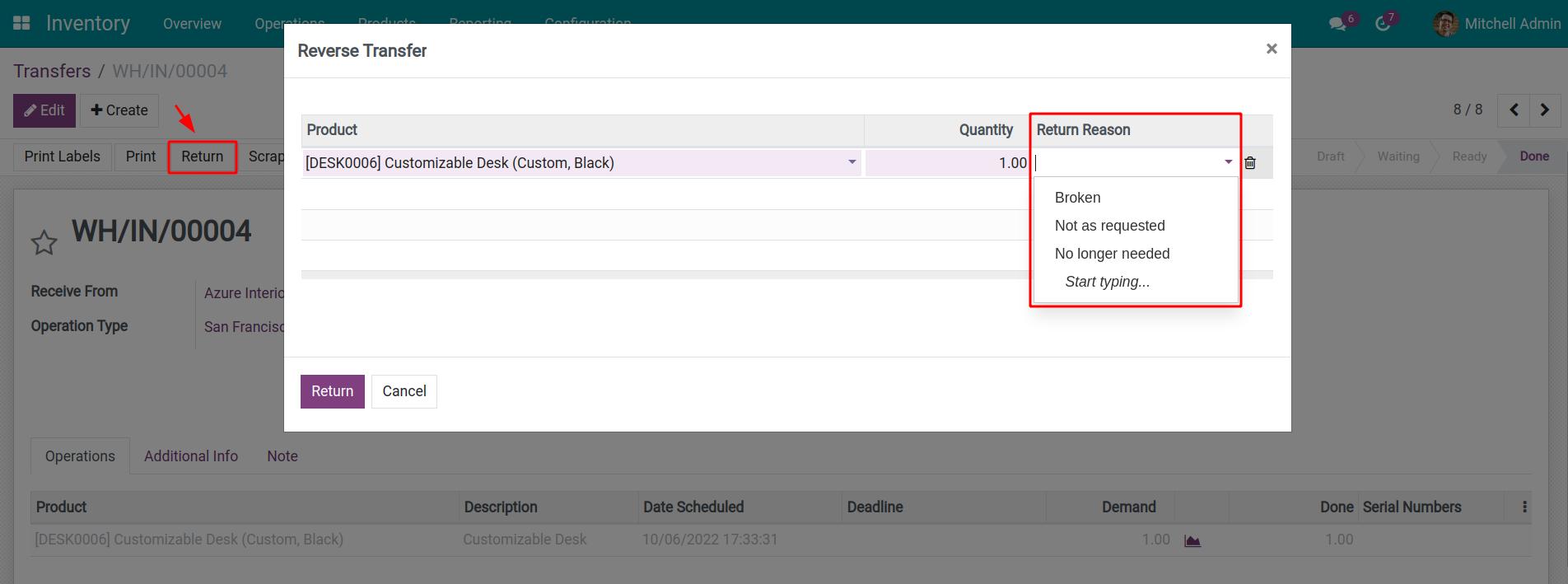The image size is (1568, 584).
Task: Go back to Transfers breadcrumb
Action: (x=52, y=71)
